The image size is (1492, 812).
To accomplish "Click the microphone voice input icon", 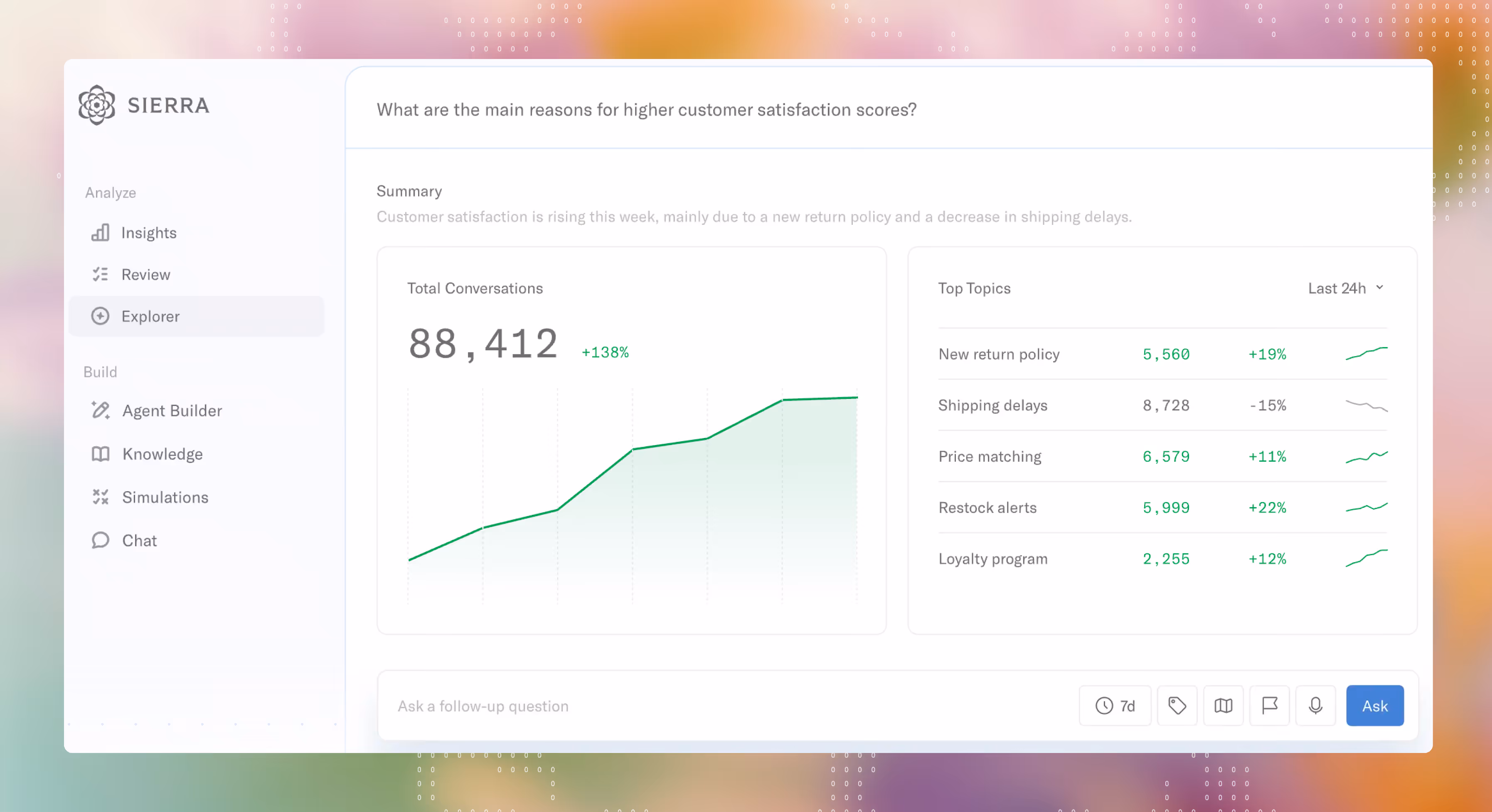I will point(1316,706).
